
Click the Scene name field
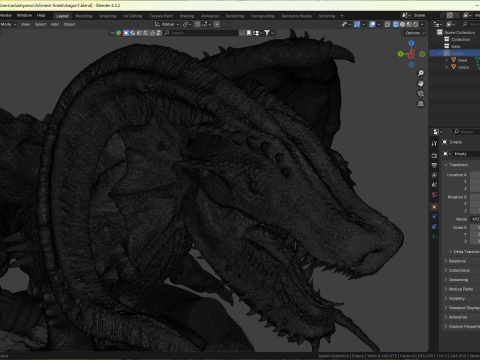pos(425,15)
